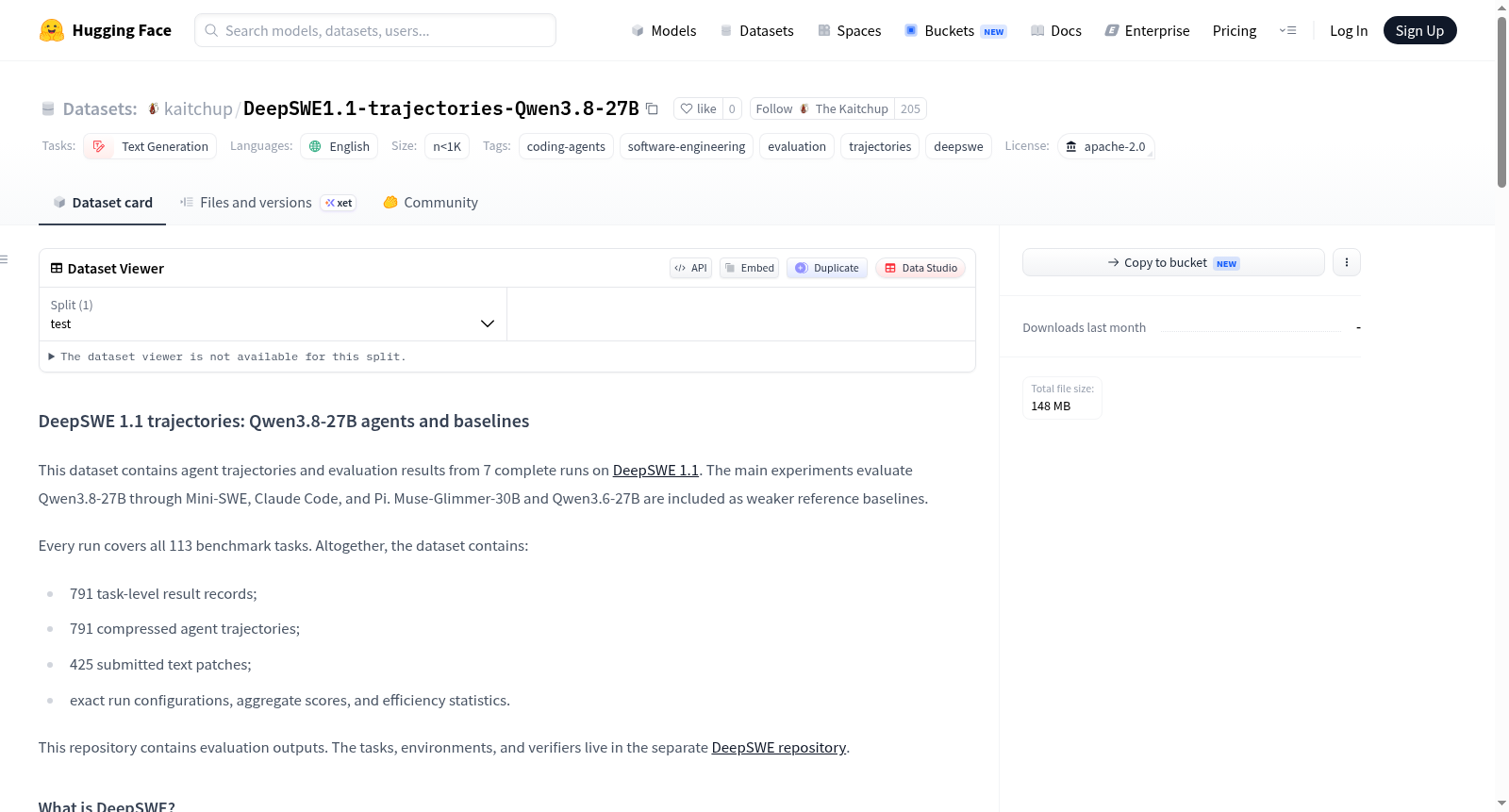Click the xet badge
The image size is (1509, 812).
[339, 203]
